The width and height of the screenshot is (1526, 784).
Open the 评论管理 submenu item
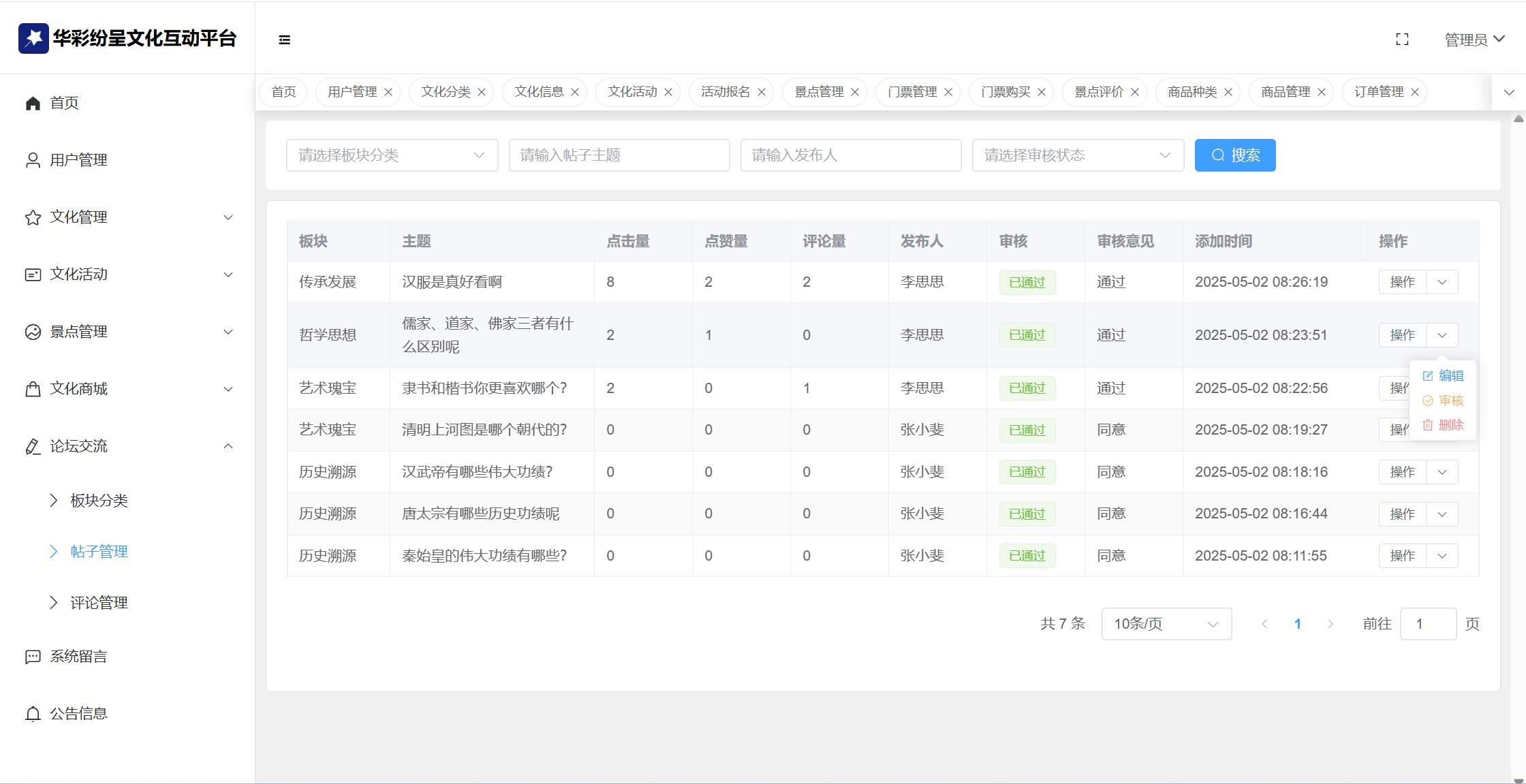click(x=99, y=603)
